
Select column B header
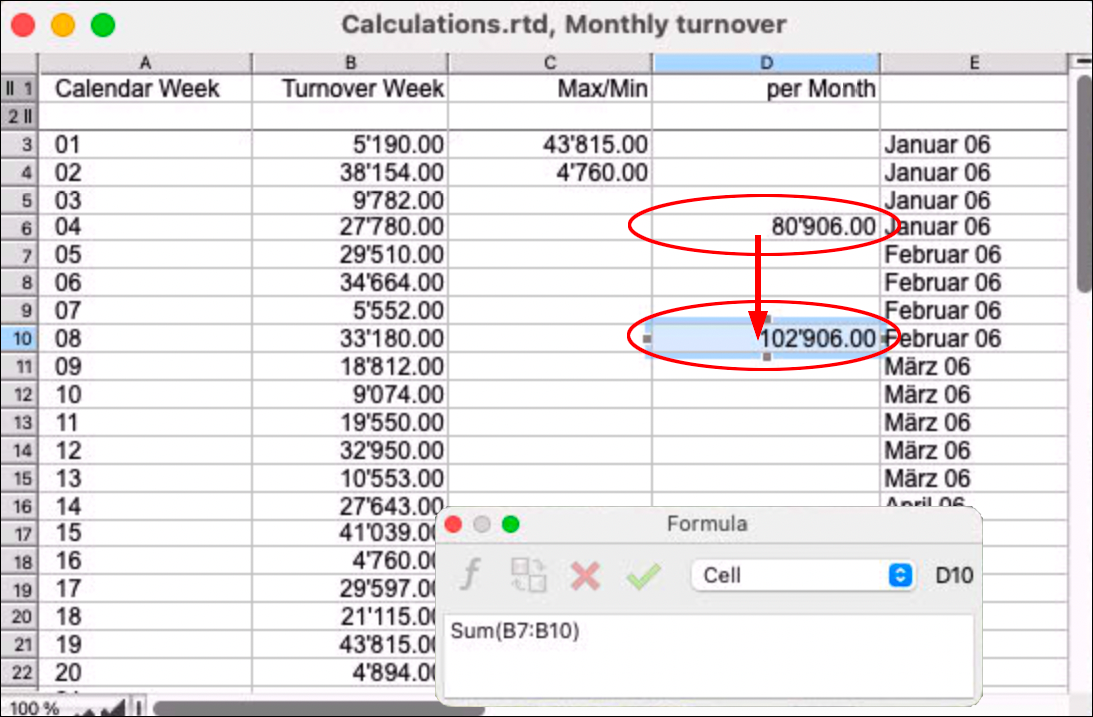[x=350, y=63]
